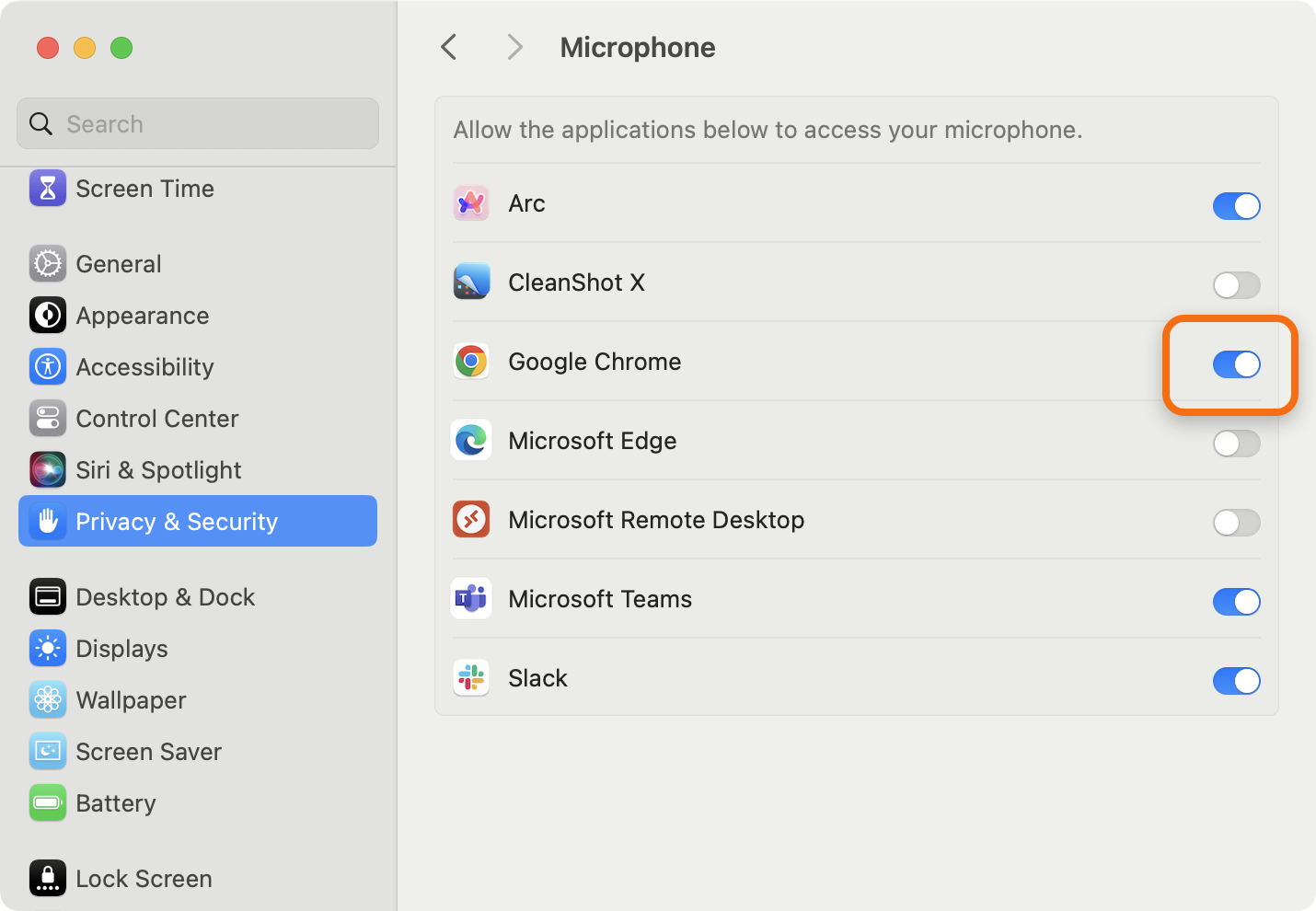Select Wallpaper label in sidebar
1316x911 pixels.
131,700
